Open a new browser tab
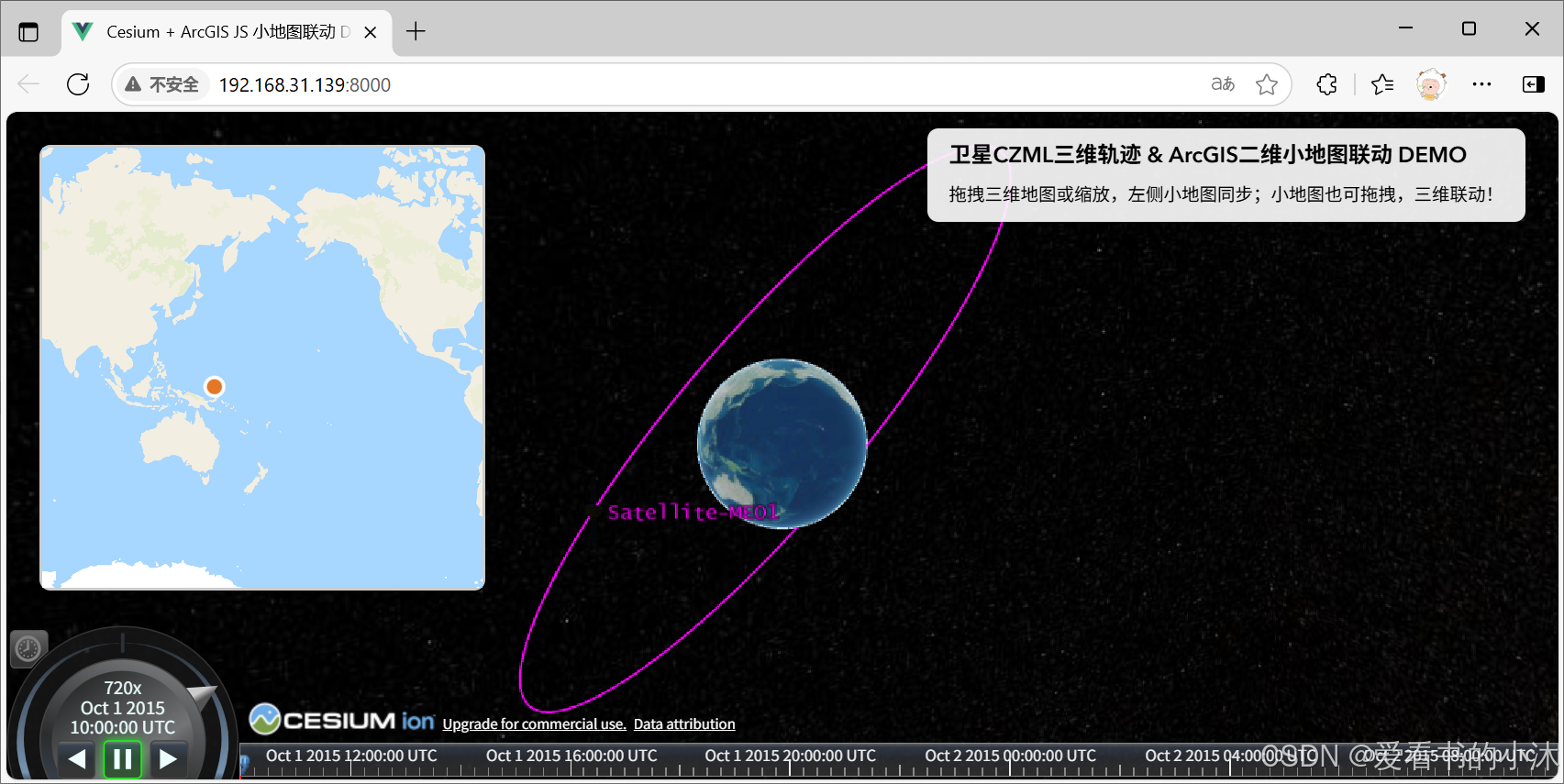 (x=416, y=31)
